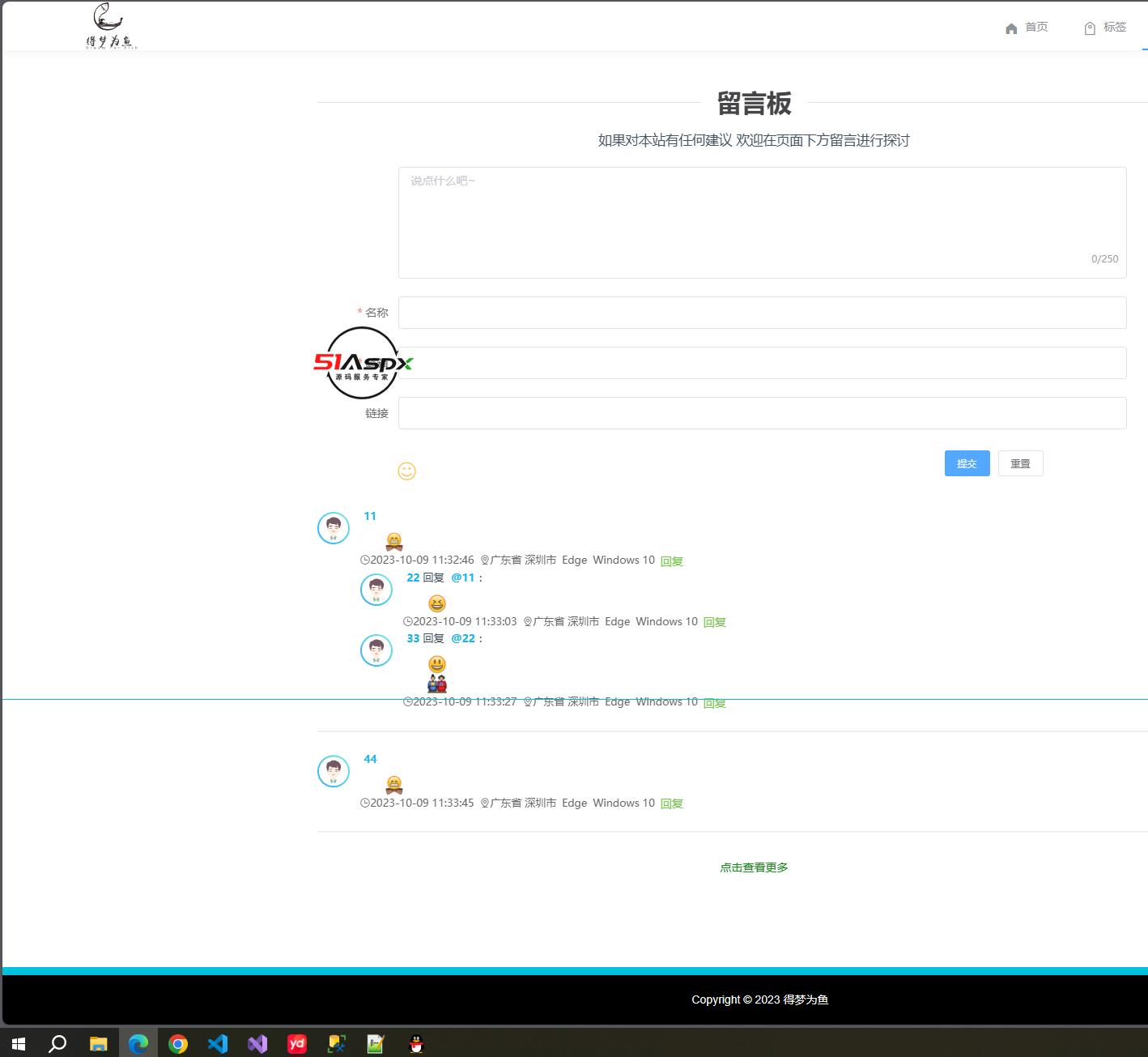Launch Visual Studio Code from the taskbar
The height and width of the screenshot is (1057, 1148).
pos(218,1043)
